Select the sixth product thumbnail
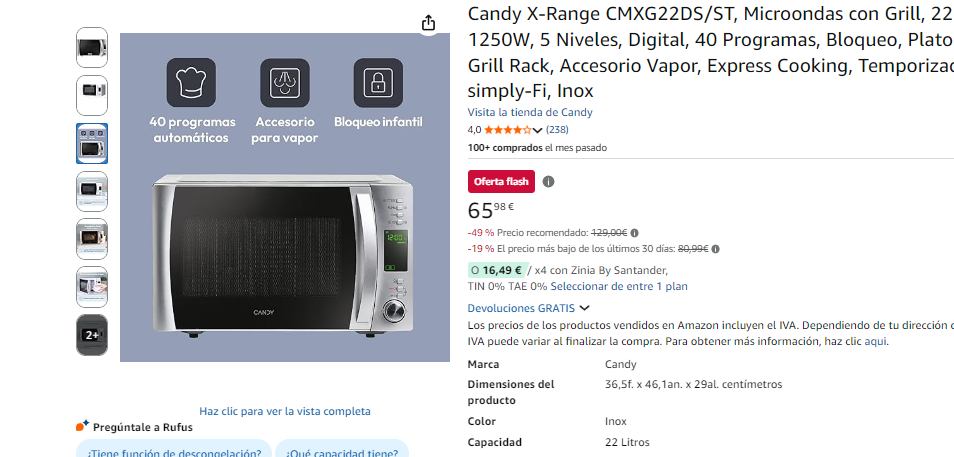 pyautogui.click(x=92, y=287)
